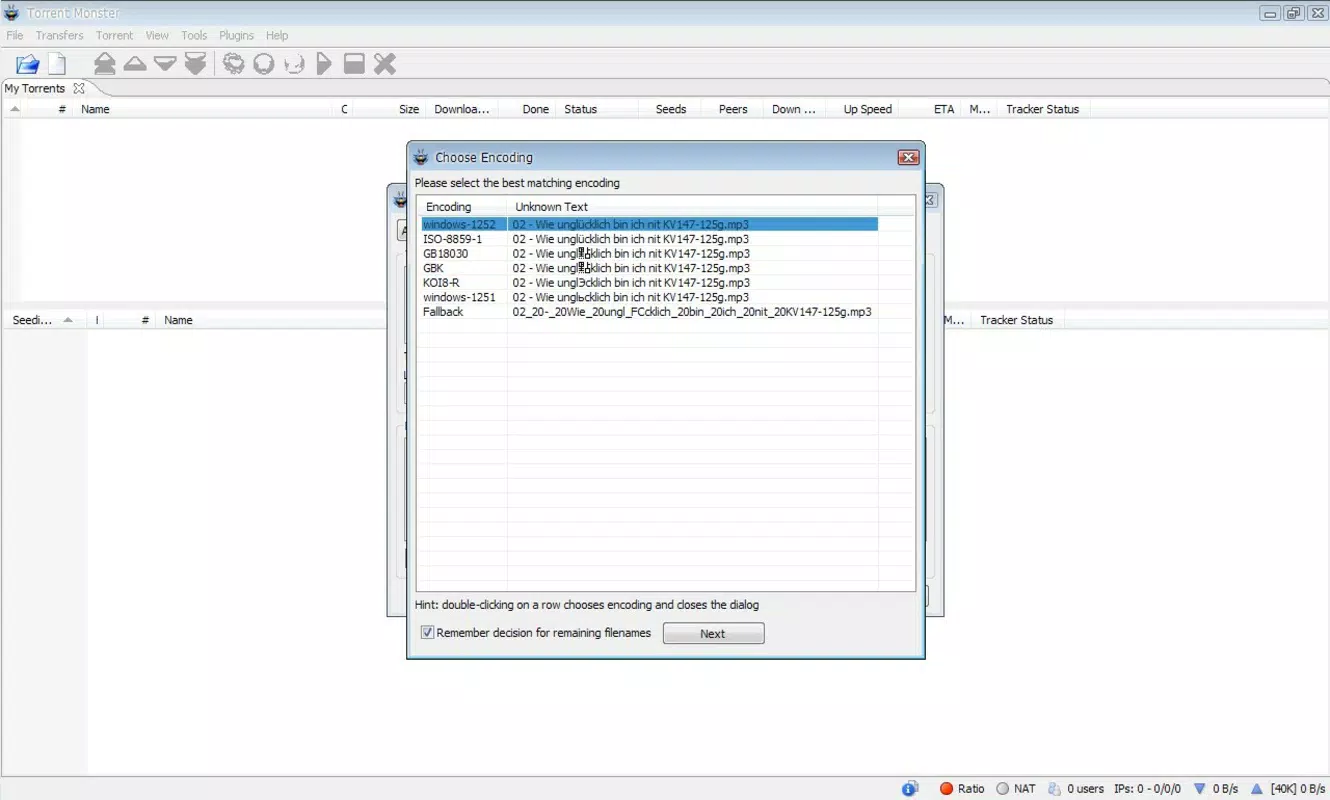Click the move to top toolbar icon

105,64
